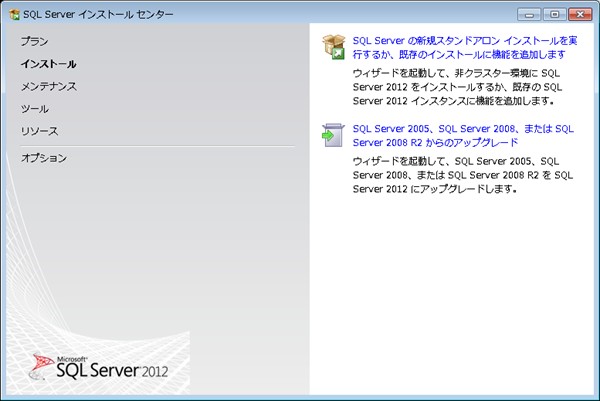Click the SQL Server setup title bar icon
The image size is (600, 401).
tap(15, 15)
